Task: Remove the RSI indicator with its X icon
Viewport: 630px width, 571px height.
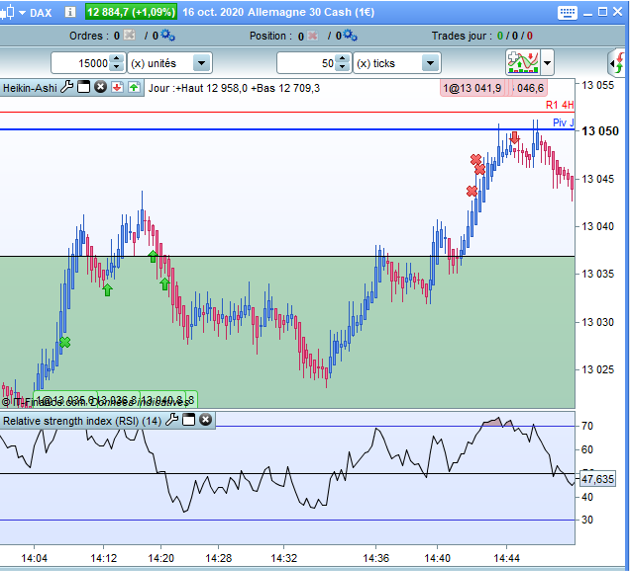Action: click(x=205, y=420)
